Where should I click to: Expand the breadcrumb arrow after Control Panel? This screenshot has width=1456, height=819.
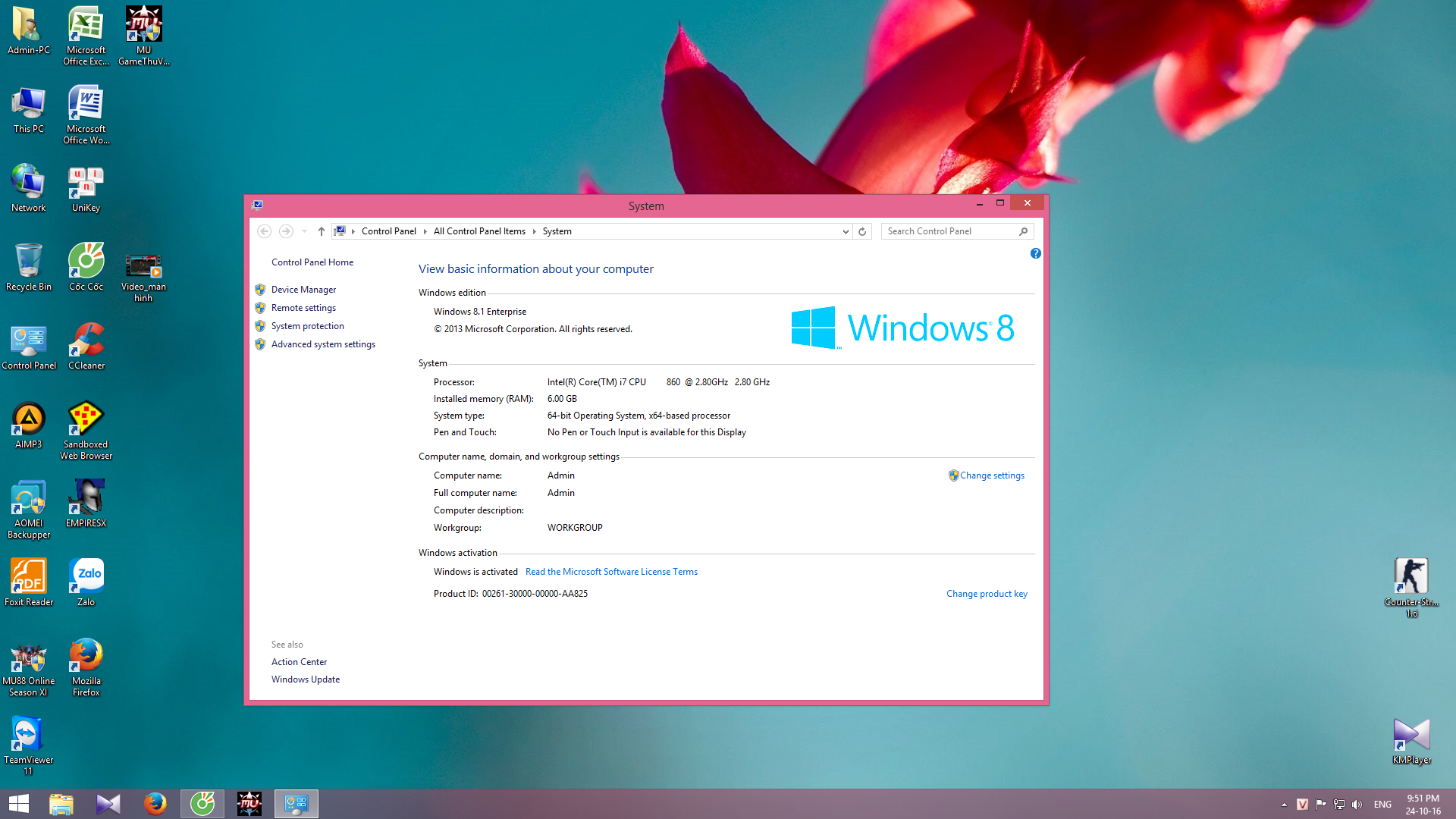[425, 231]
